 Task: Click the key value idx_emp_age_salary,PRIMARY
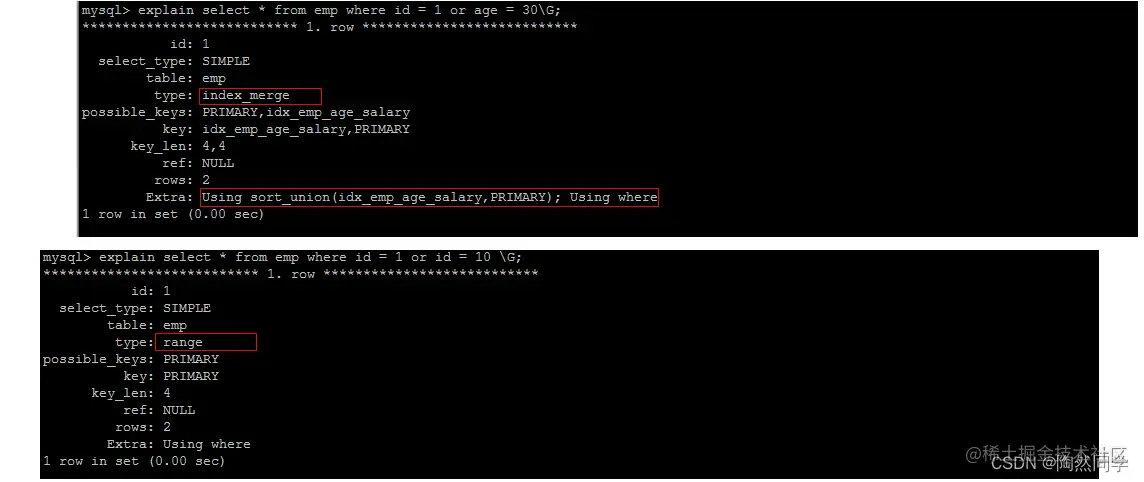tap(306, 130)
